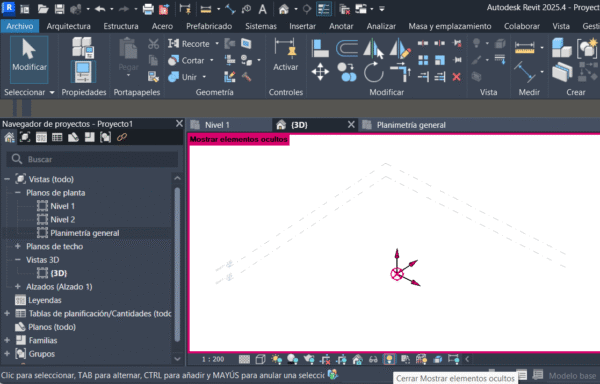Toggle the temporary hide/isolate glasses icon
Image resolution: width=600 pixels, height=384 pixels.
[373, 359]
